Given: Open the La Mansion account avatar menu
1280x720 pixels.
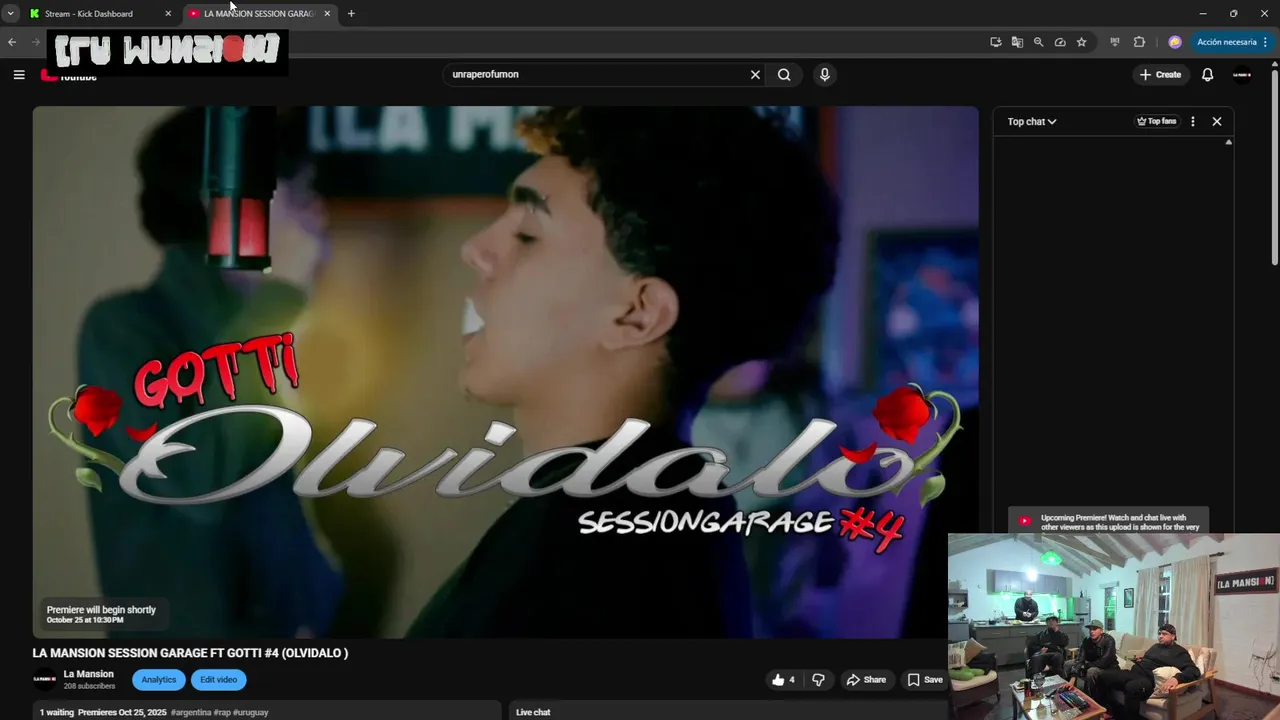Looking at the screenshot, I should pyautogui.click(x=1242, y=75).
